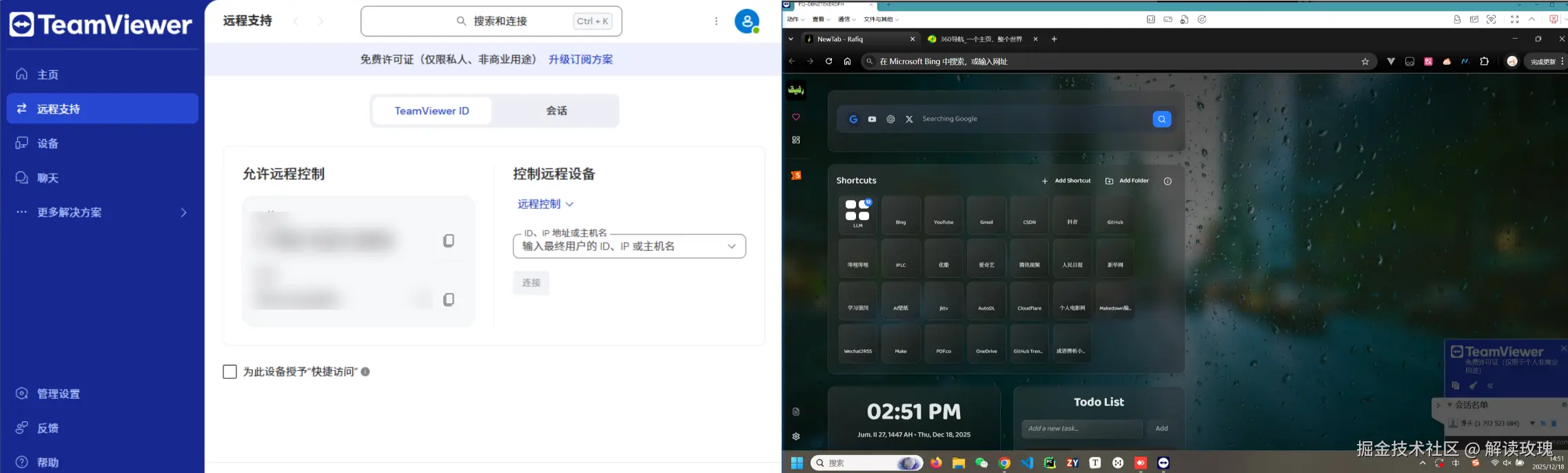The height and width of the screenshot is (473, 1568).
Task: Switch to the TeamViewer ID tab
Action: [x=431, y=111]
